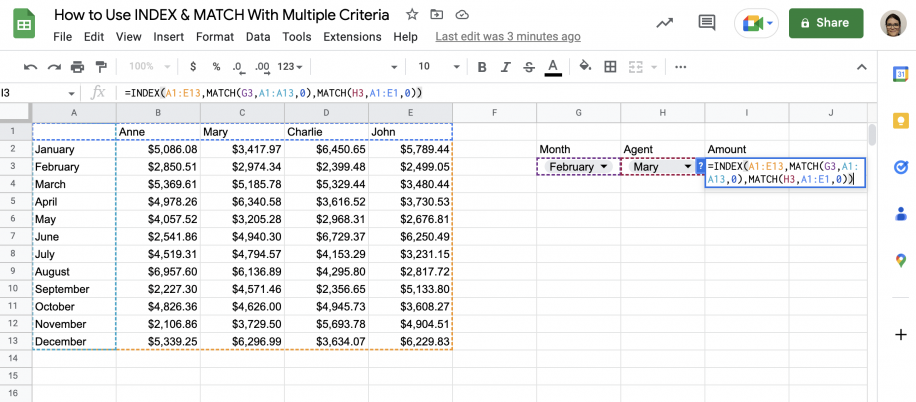Open the 123 more formats dropdown
916x402 pixels.
(x=290, y=67)
